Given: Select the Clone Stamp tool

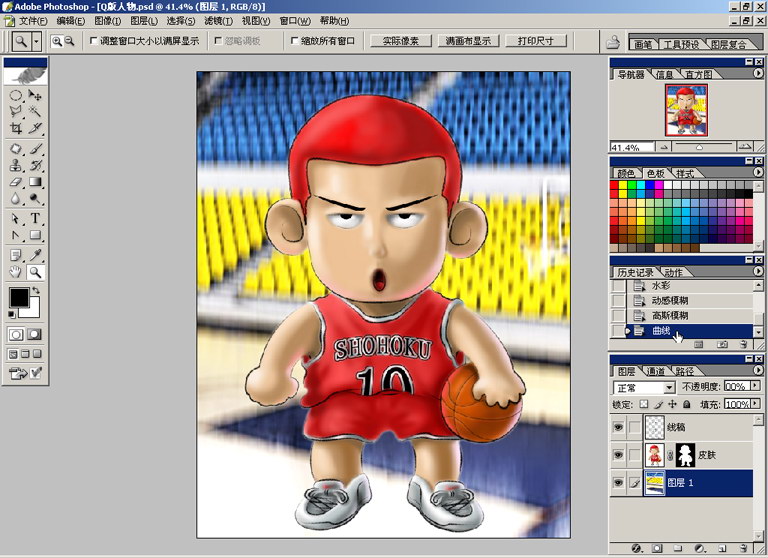Looking at the screenshot, I should coord(16,165).
